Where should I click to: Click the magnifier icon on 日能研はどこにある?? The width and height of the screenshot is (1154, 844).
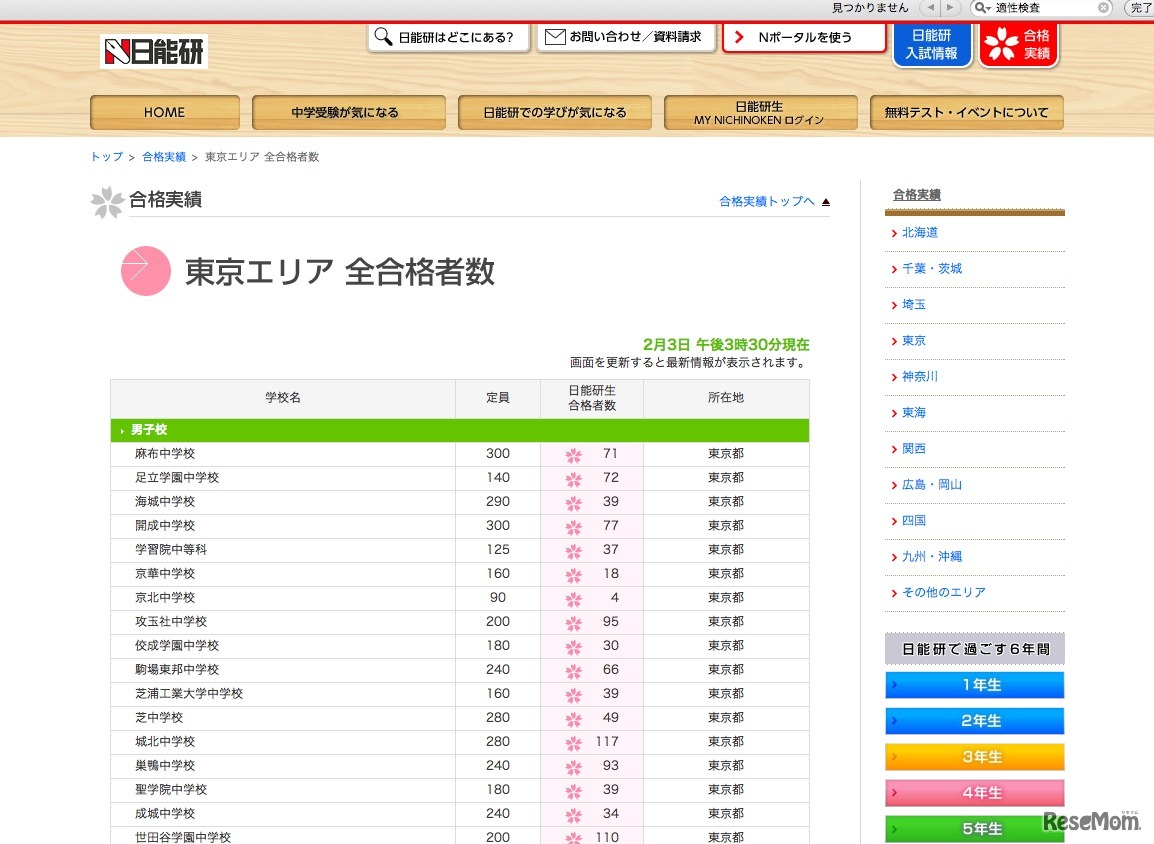point(383,38)
